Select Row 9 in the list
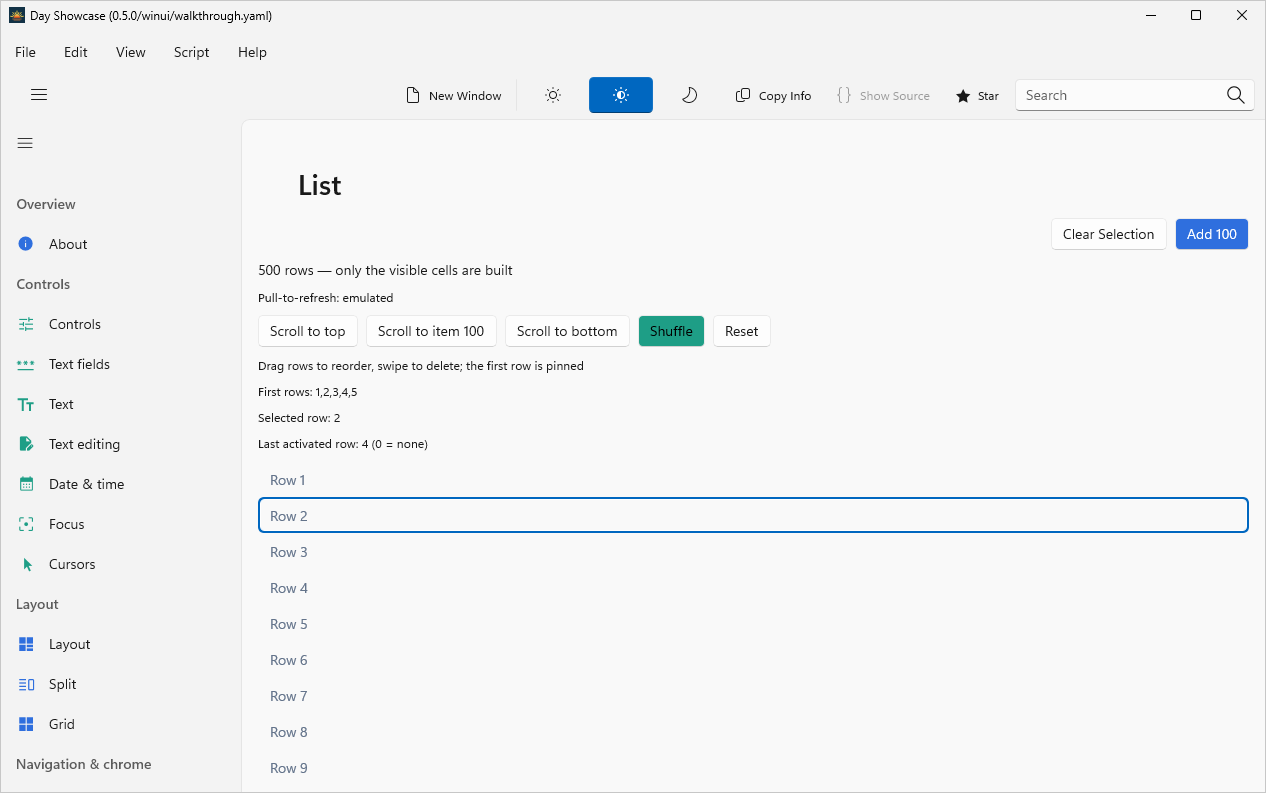Image resolution: width=1266 pixels, height=793 pixels. pos(753,768)
